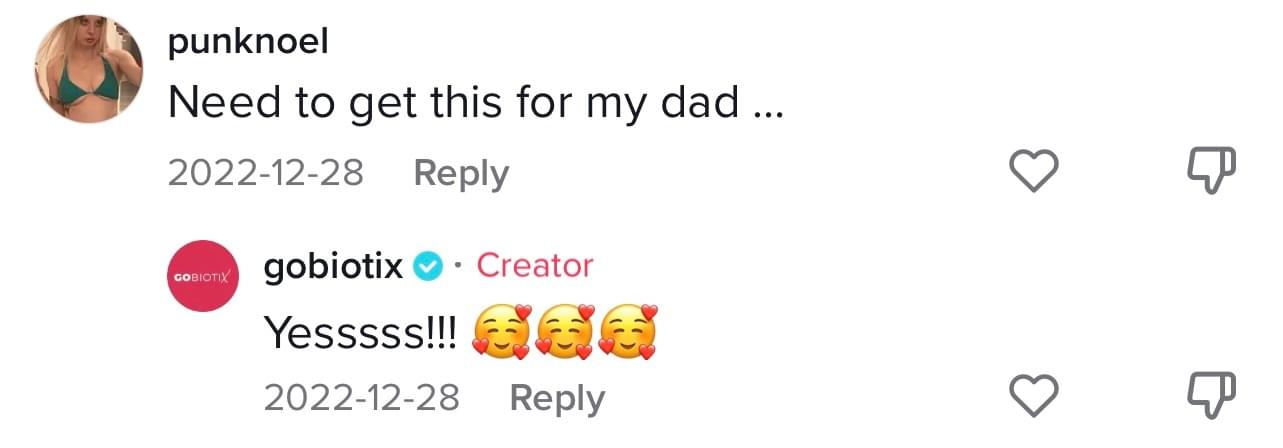Select the "Need to get this" comment text
Image resolution: width=1283 pixels, height=448 pixels.
pos(452,102)
